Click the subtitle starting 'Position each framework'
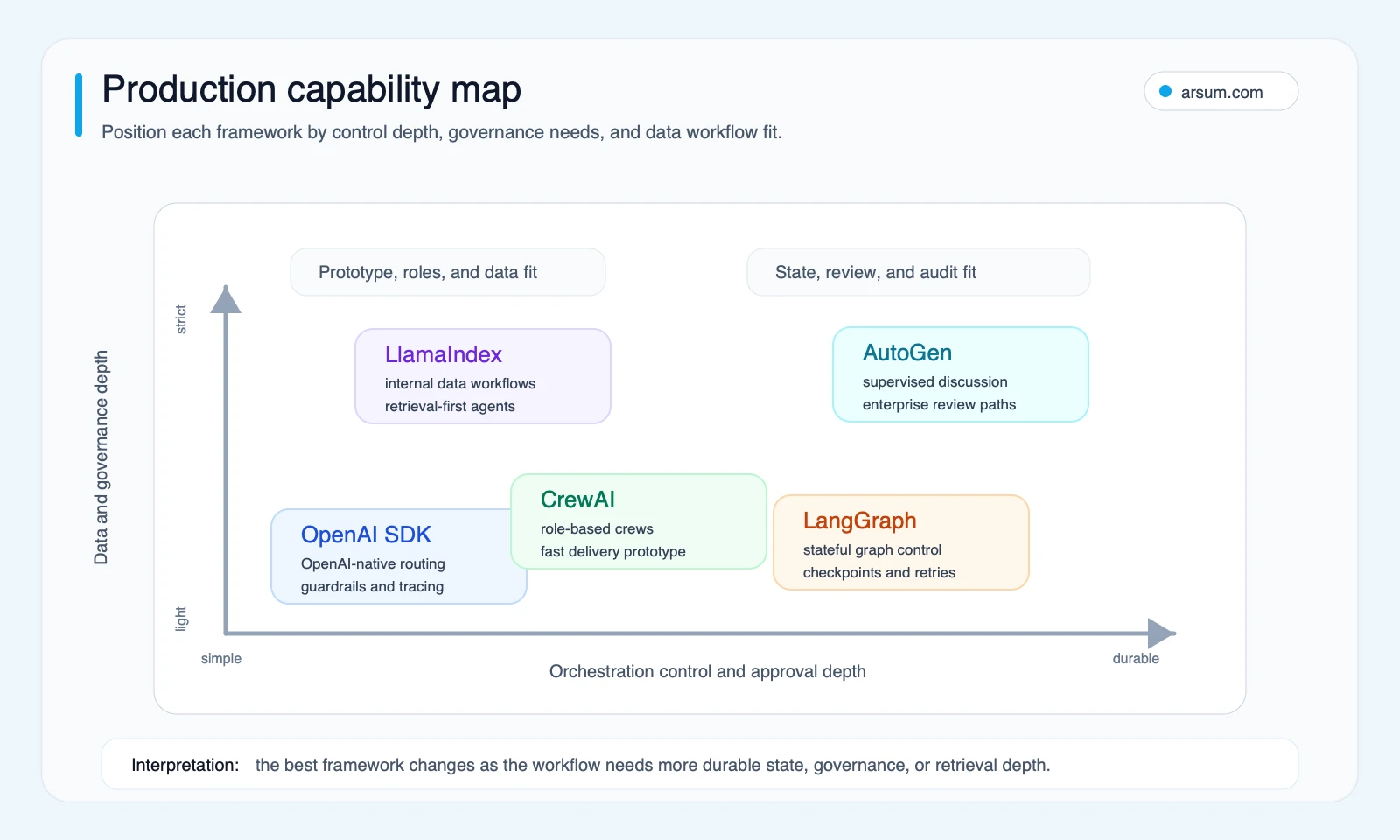The height and width of the screenshot is (840, 1400). click(442, 132)
